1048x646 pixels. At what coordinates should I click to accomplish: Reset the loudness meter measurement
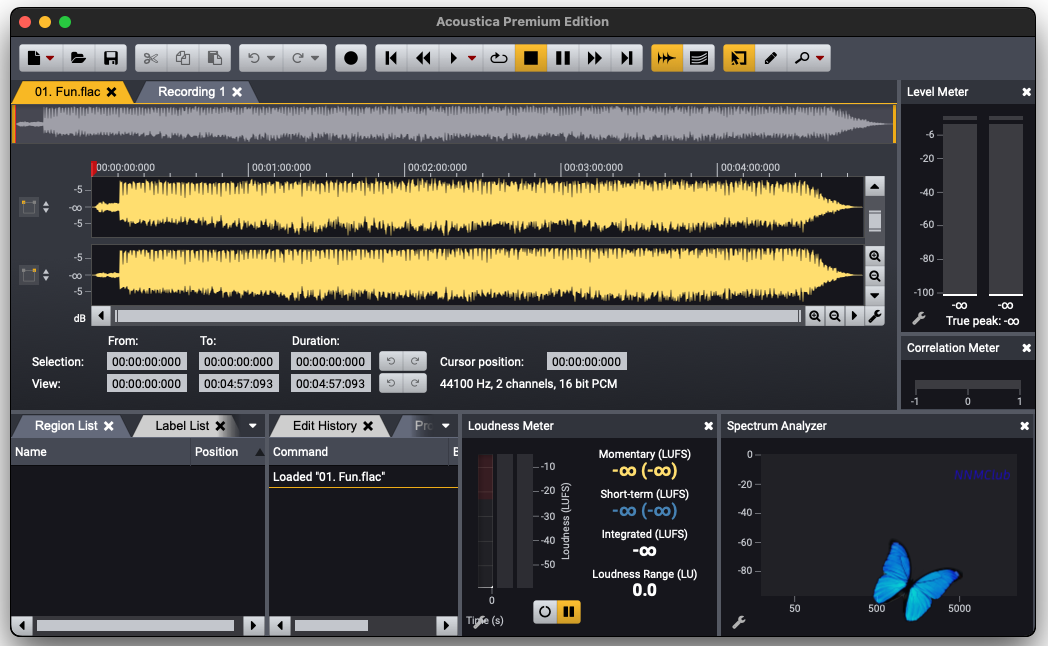[545, 611]
